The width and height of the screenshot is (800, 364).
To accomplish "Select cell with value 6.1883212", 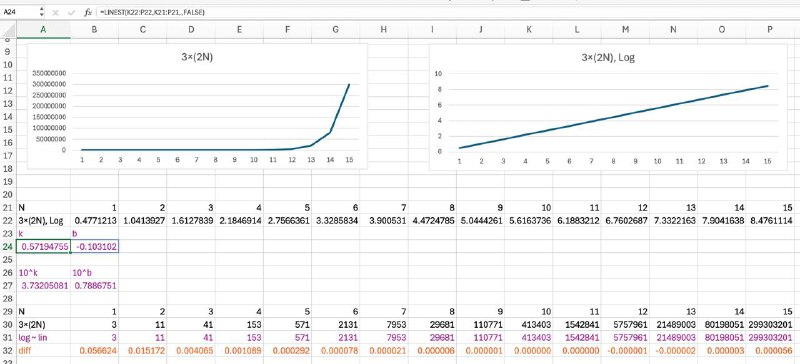I will tap(577, 221).
